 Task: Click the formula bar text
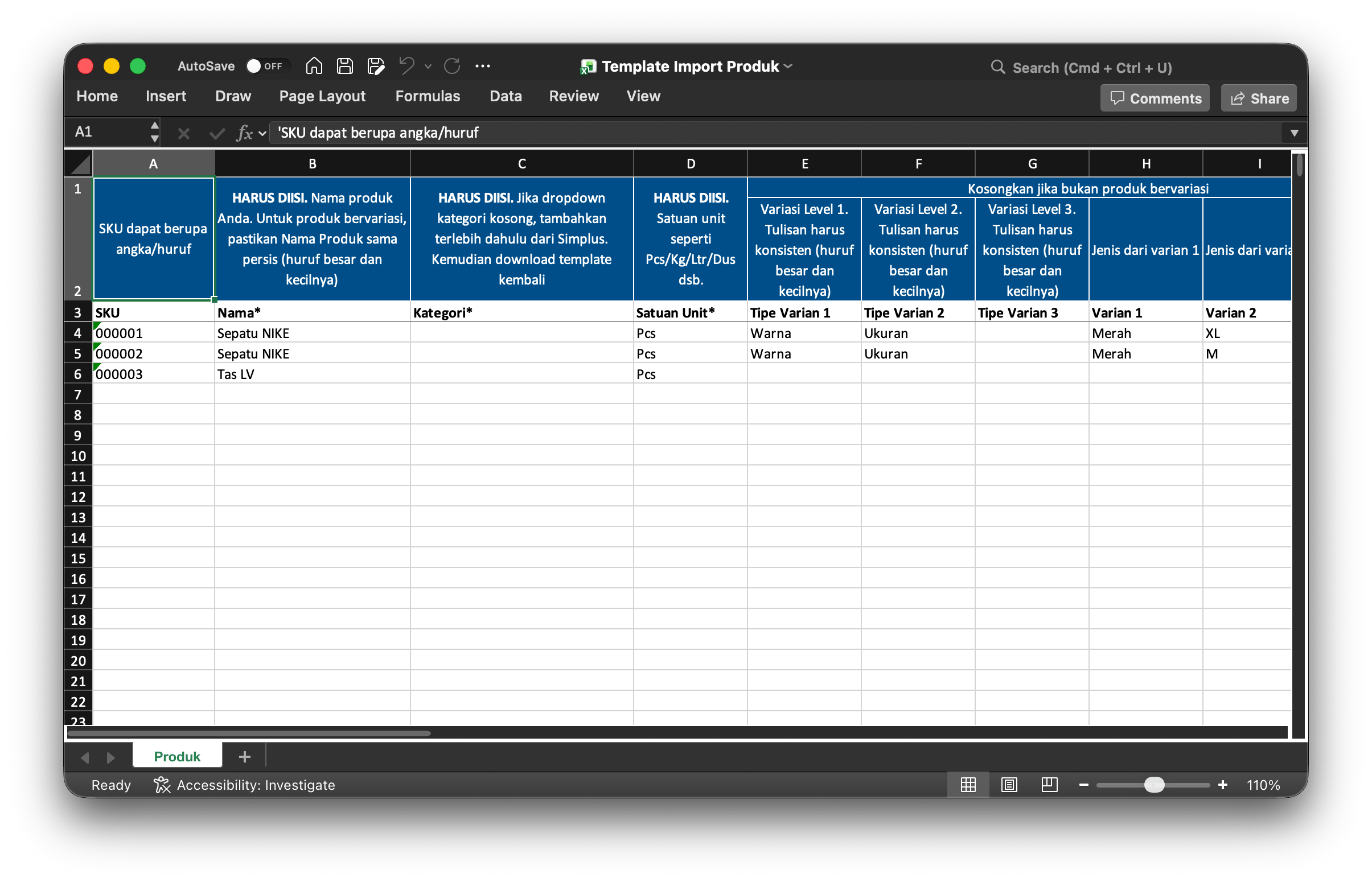[x=378, y=133]
